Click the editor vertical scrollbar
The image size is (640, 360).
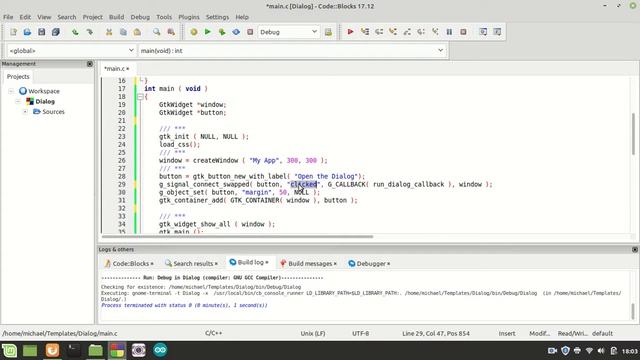633,134
